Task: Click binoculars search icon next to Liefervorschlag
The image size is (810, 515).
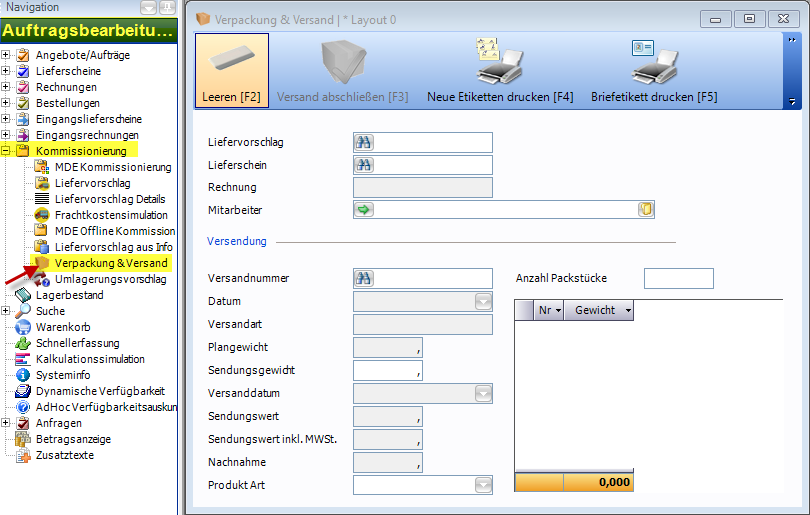Action: coord(365,143)
